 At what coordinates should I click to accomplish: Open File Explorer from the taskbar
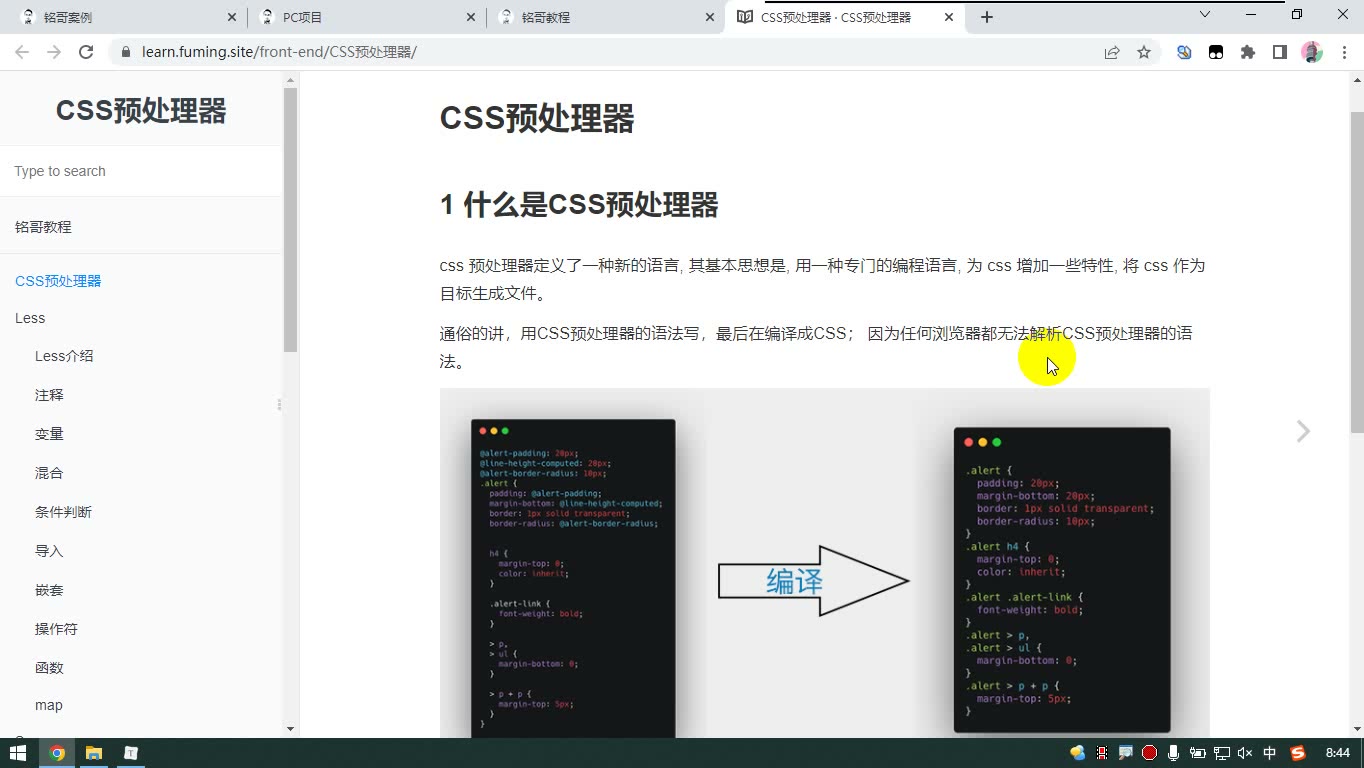(94, 753)
